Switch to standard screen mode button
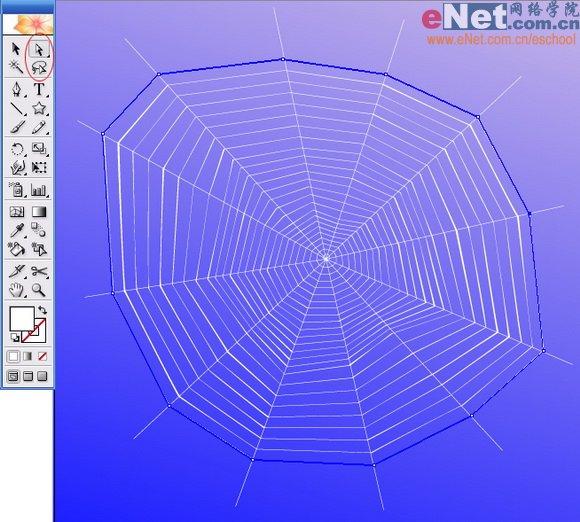 13,376
